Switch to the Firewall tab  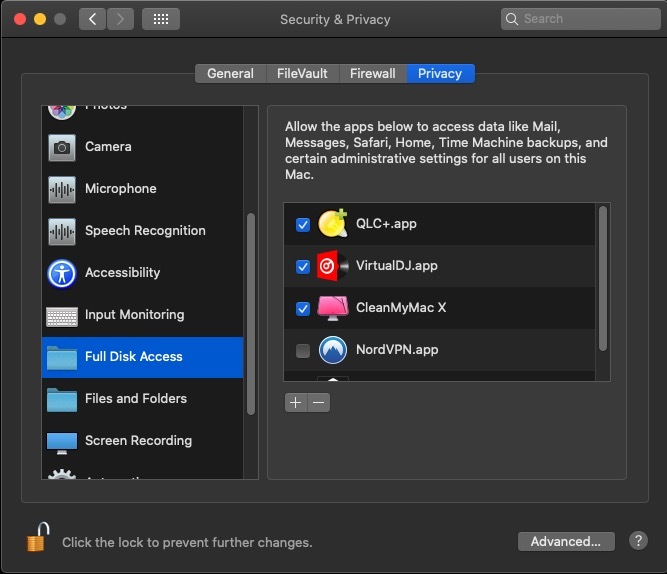point(372,73)
